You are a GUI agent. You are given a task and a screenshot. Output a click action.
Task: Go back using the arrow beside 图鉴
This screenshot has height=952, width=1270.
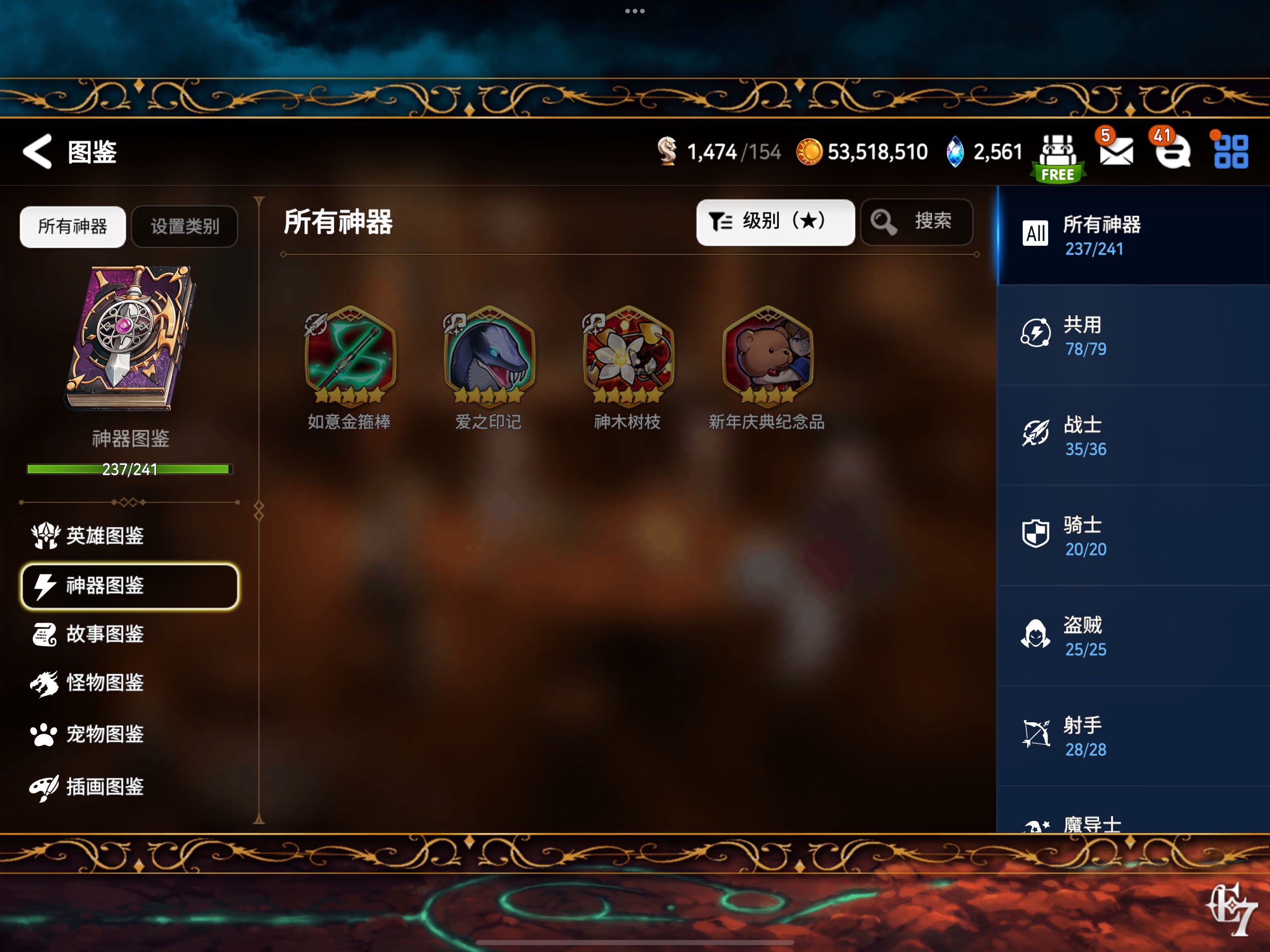click(38, 151)
